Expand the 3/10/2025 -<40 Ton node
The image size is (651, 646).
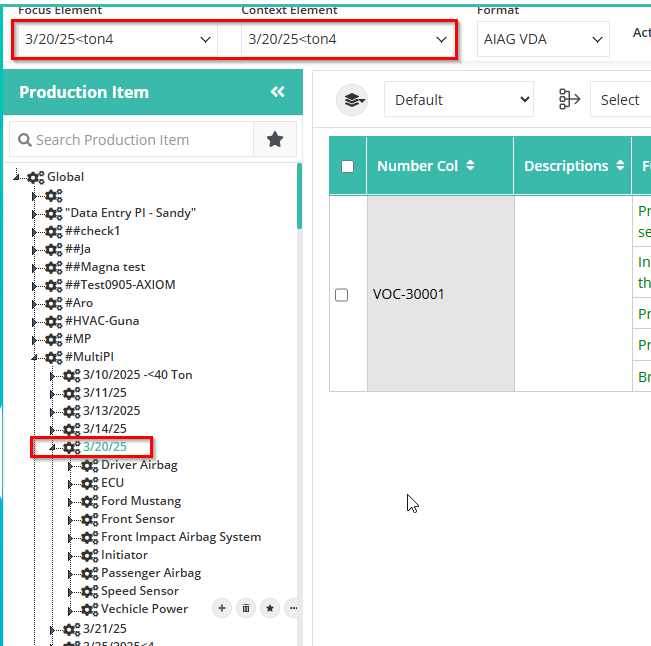52,376
